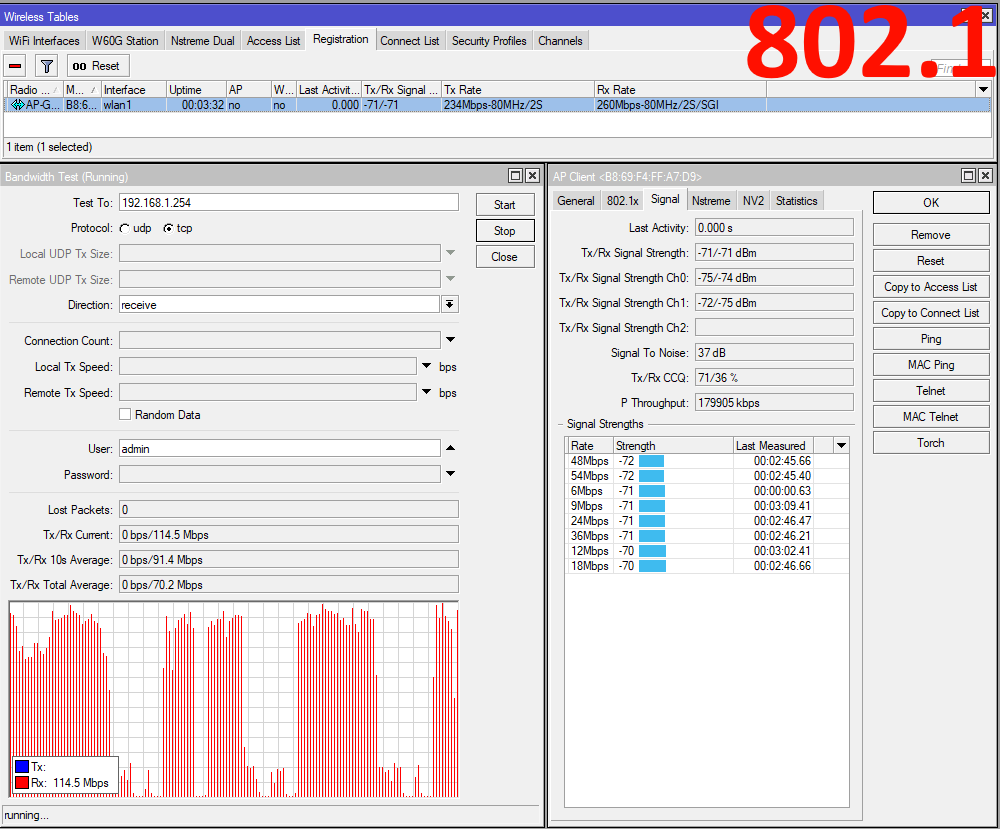Click the wireless client icon in the AP-G row
The height and width of the screenshot is (829, 1000).
pyautogui.click(x=17, y=105)
